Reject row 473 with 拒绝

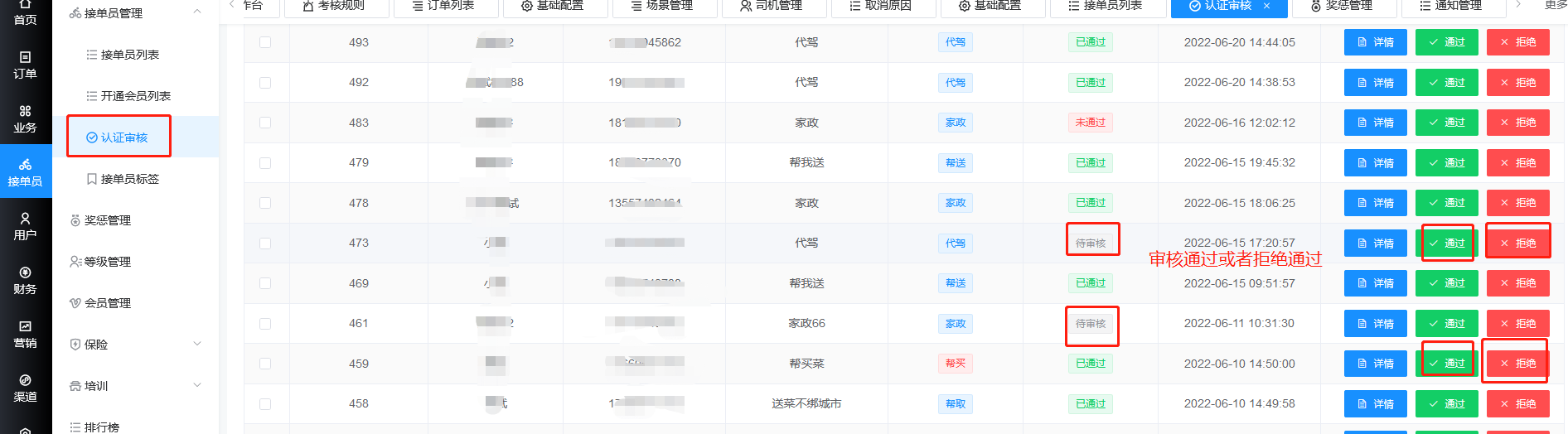coord(1518,244)
